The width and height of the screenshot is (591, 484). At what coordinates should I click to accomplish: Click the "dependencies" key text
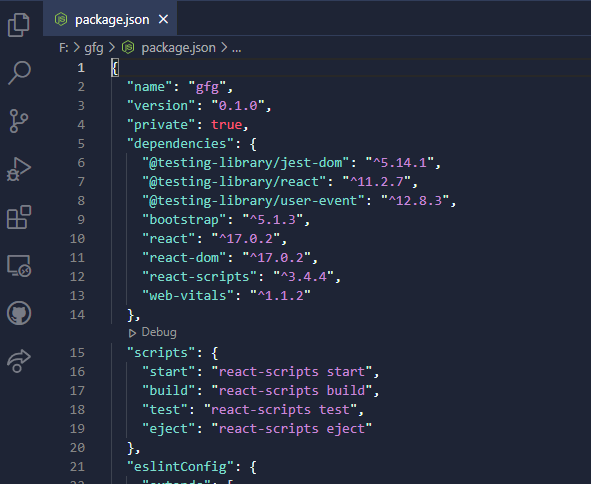tap(180, 144)
